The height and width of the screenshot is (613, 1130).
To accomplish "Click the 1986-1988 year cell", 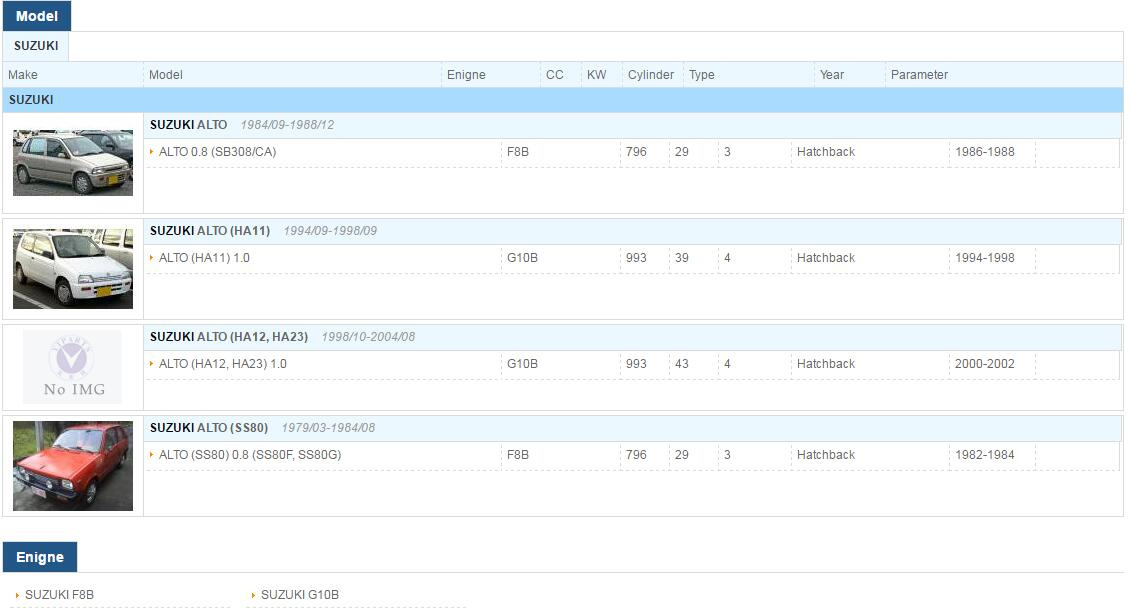I will tap(984, 152).
